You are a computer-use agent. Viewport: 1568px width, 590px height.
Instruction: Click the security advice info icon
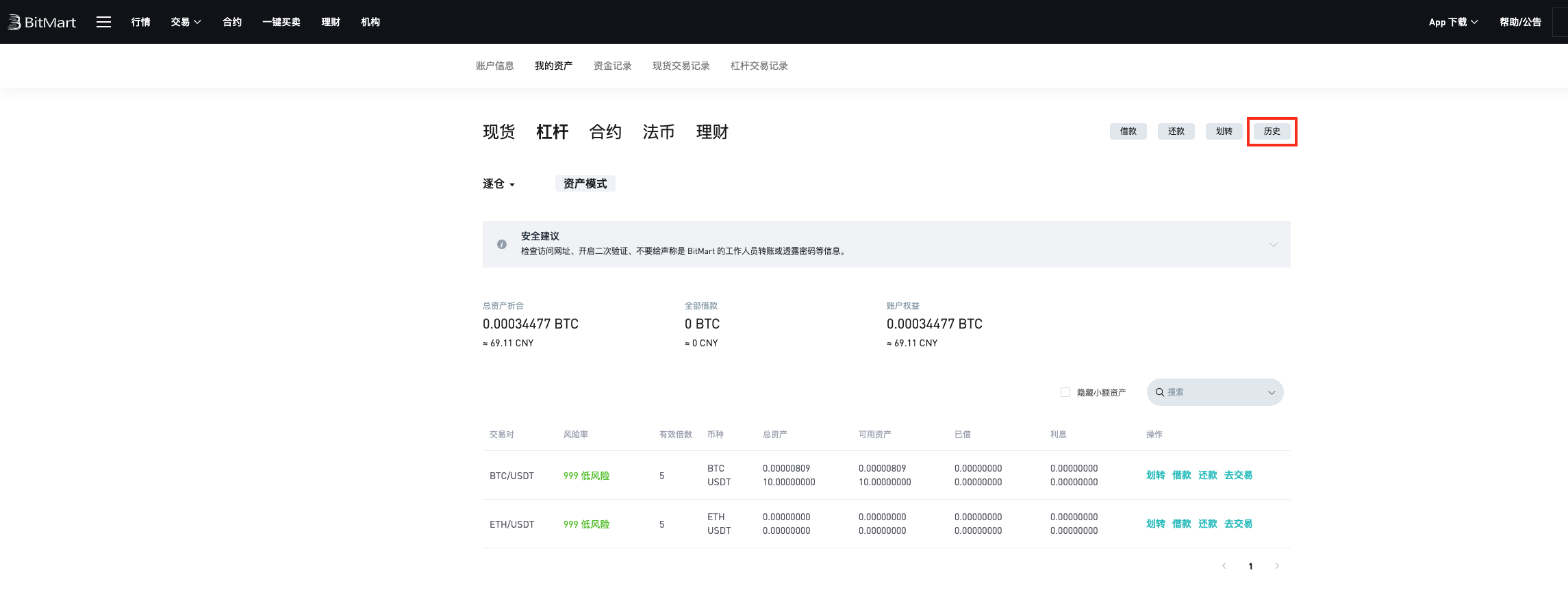(502, 244)
